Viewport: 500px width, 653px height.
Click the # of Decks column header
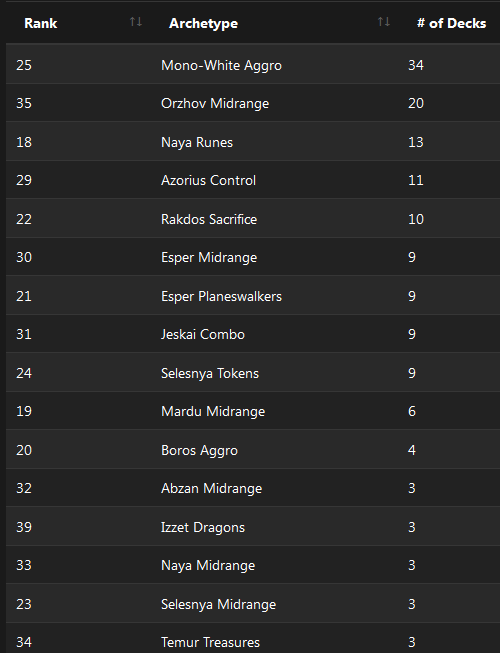click(x=451, y=23)
